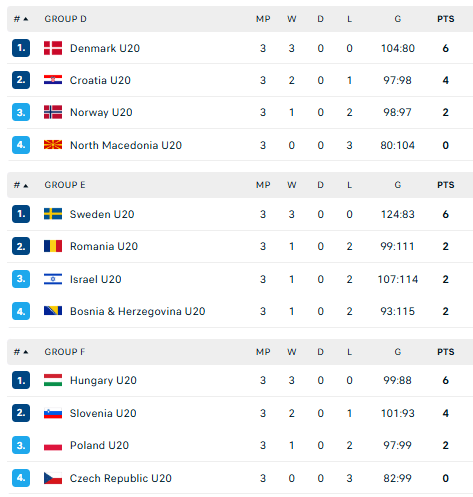Click the Israel flag icon
This screenshot has height=497, width=473.
53,279
